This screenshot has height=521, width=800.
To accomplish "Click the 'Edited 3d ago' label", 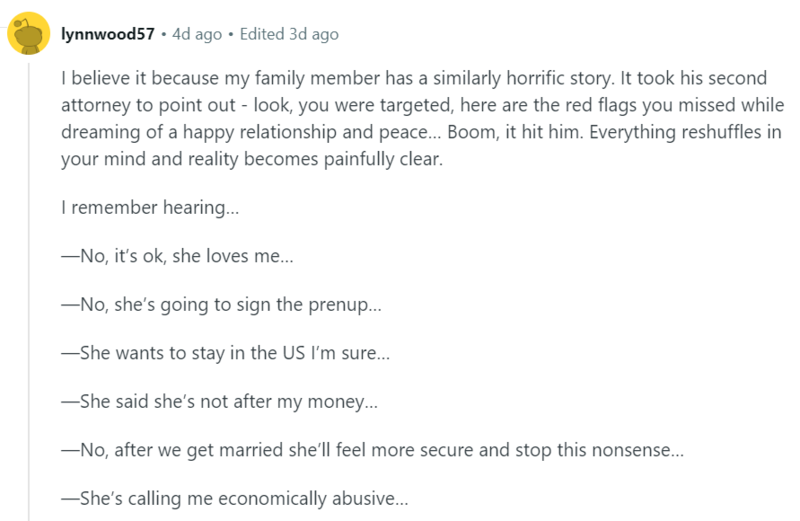I will coord(289,34).
